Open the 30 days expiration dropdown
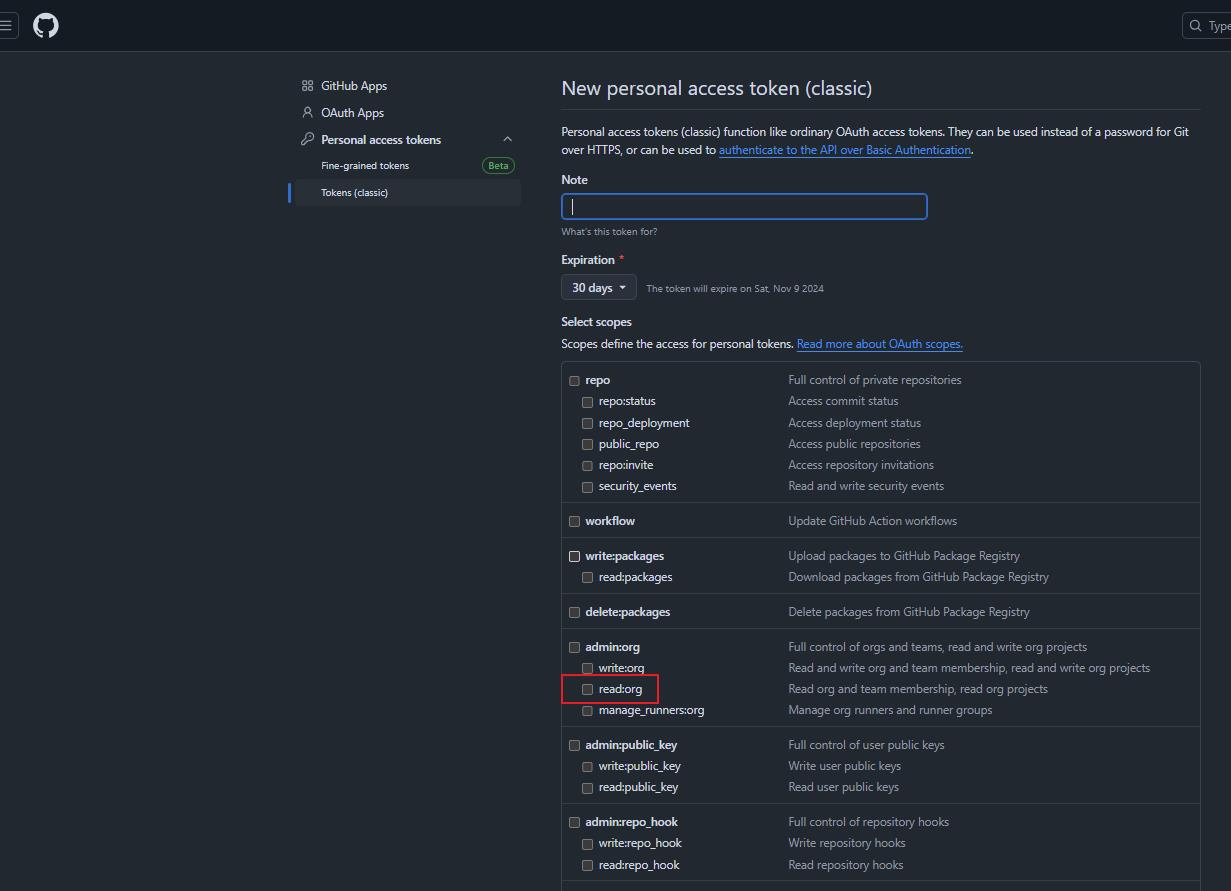1231x891 pixels. 599,288
